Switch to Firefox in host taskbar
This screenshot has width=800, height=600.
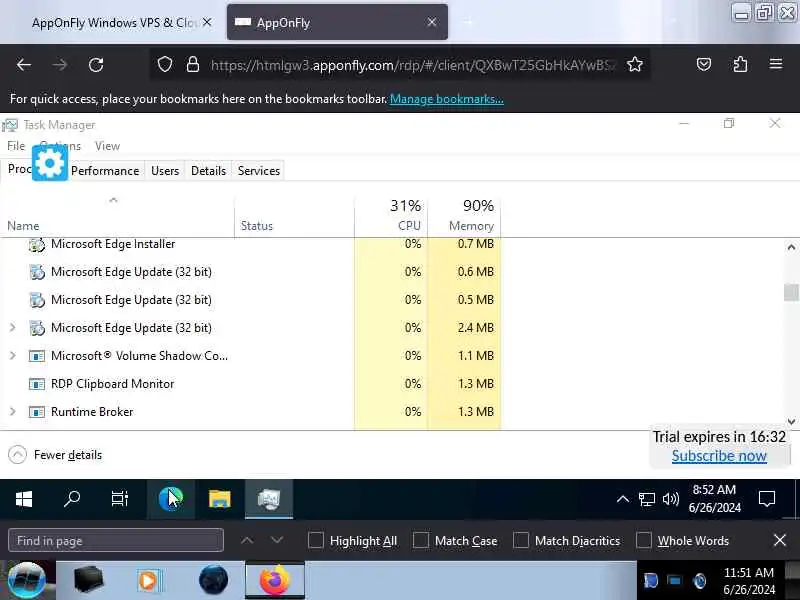pyautogui.click(x=275, y=581)
